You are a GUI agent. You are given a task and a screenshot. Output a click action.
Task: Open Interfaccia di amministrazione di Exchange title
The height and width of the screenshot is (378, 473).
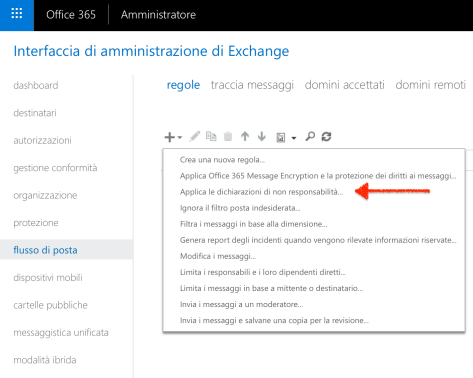151,51
